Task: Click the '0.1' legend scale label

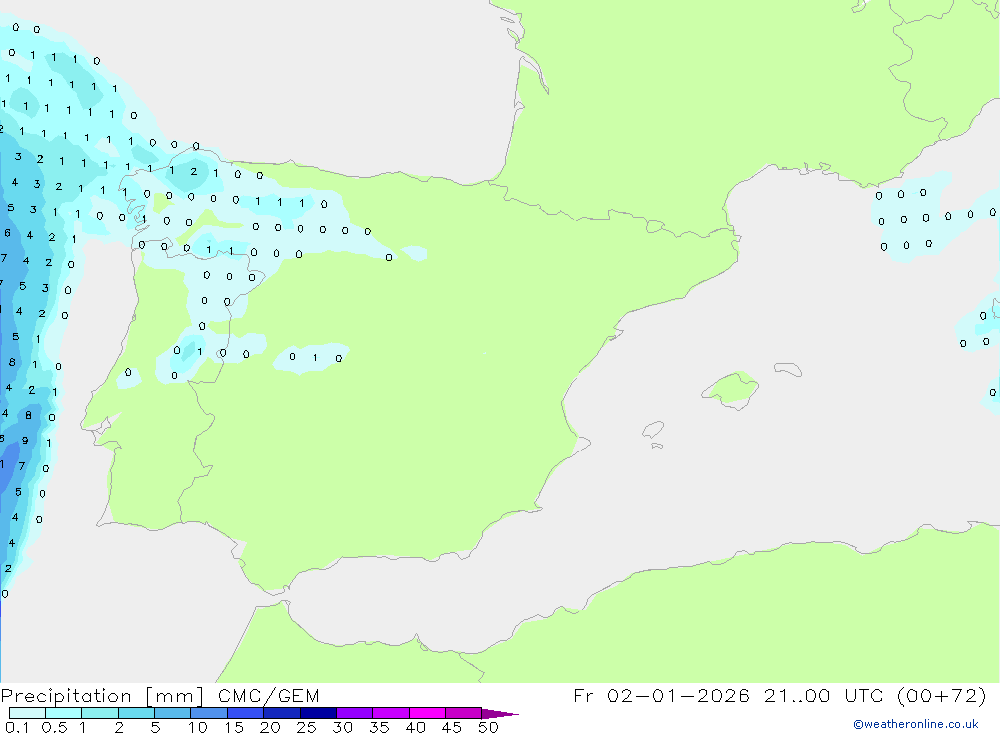Action: pos(17,727)
